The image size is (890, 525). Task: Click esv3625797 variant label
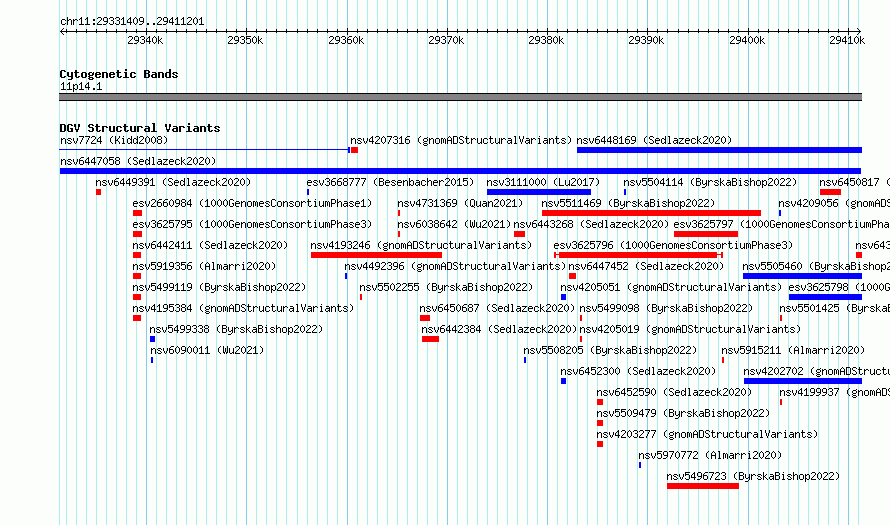(782, 224)
